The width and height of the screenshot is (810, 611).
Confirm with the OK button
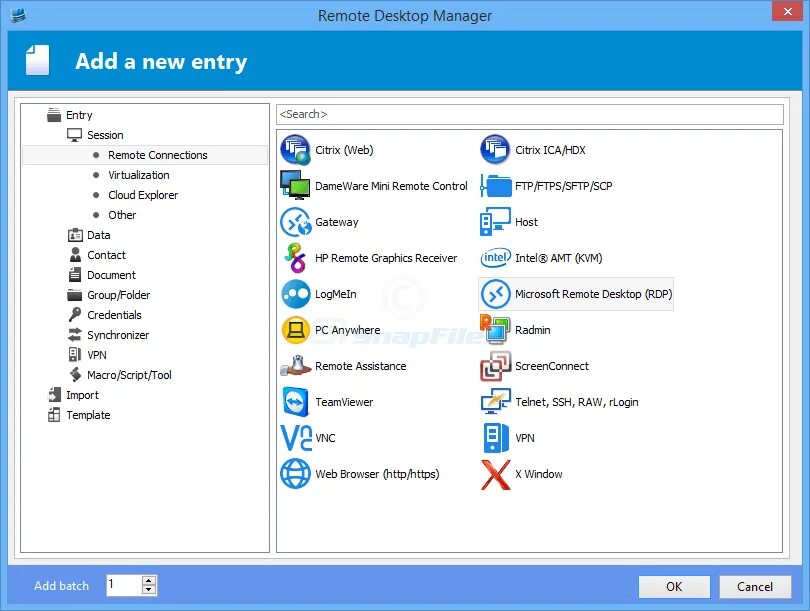point(674,587)
